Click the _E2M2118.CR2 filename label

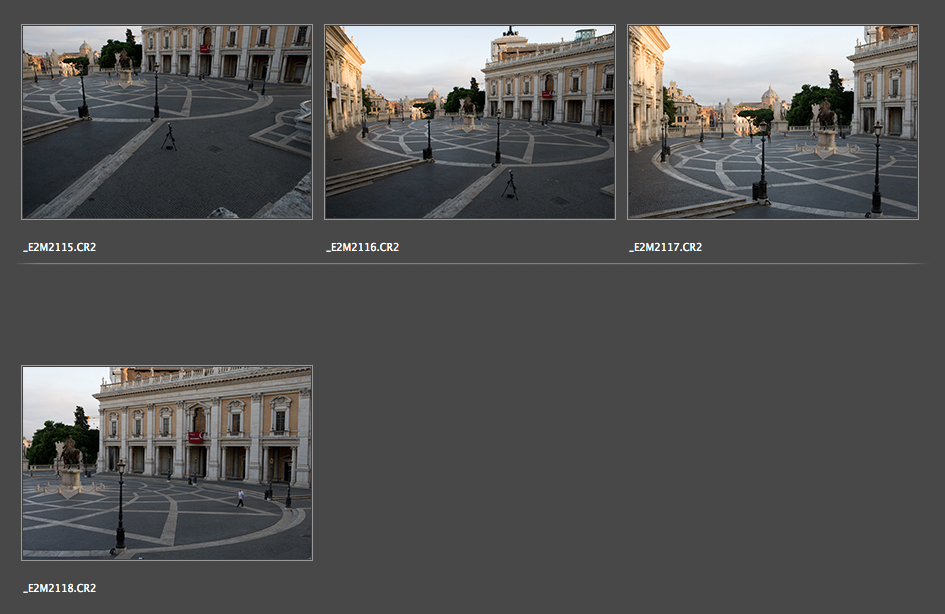click(x=60, y=588)
